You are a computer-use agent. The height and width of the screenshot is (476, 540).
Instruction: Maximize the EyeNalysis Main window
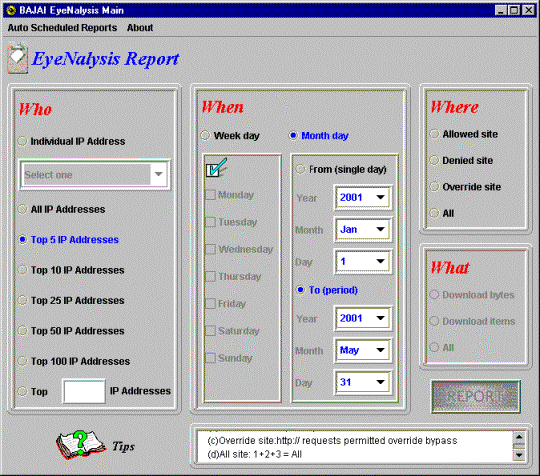coord(514,10)
